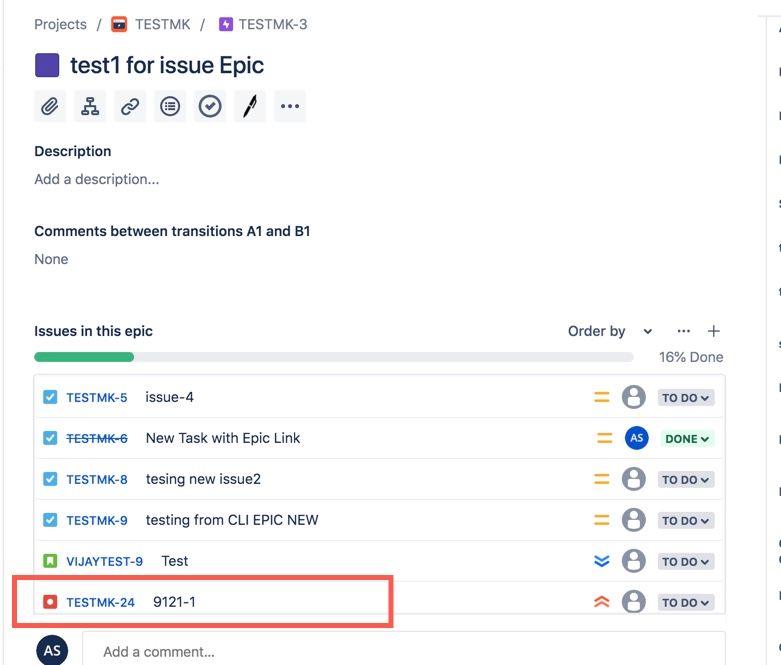The height and width of the screenshot is (665, 781).
Task: Click the task icon for TESTMK-9
Action: coord(50,520)
